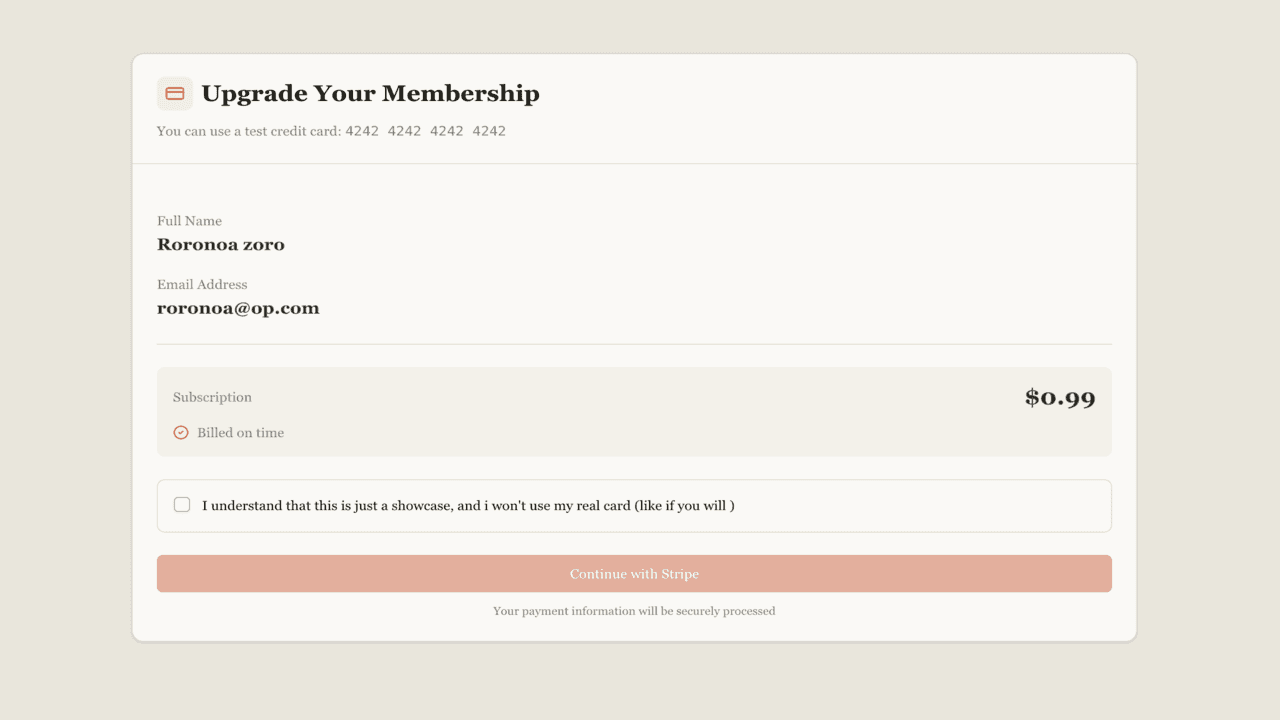Image resolution: width=1280 pixels, height=720 pixels.
Task: Click the 'I understand that this is just a showcase' label
Action: 467,506
